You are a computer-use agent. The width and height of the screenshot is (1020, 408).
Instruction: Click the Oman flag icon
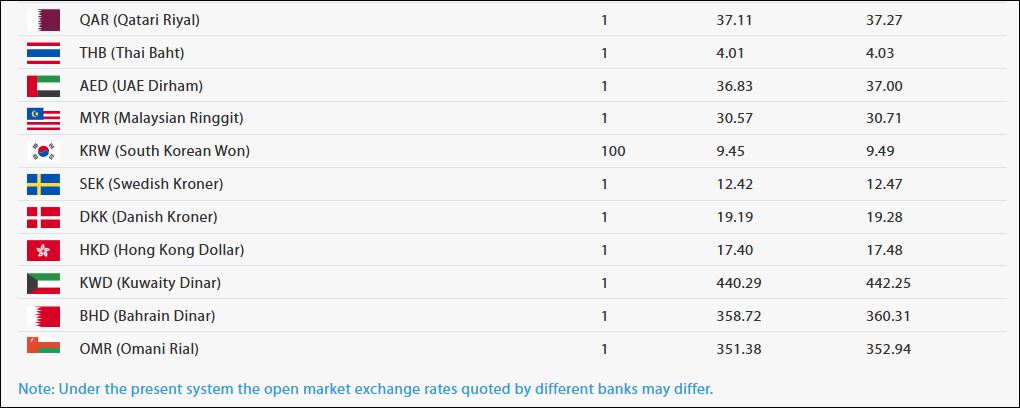click(43, 348)
